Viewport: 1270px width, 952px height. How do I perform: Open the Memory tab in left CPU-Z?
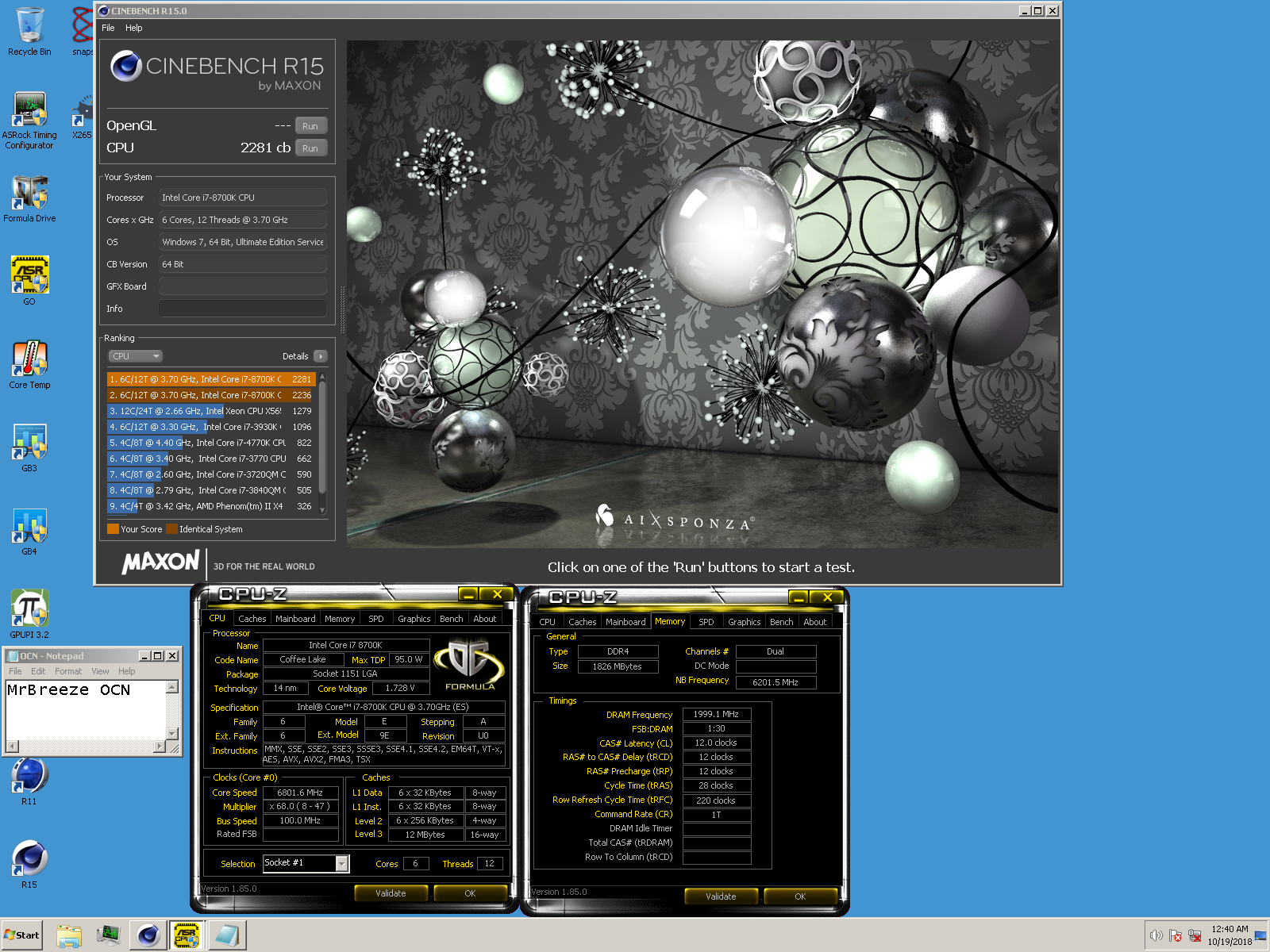[340, 619]
